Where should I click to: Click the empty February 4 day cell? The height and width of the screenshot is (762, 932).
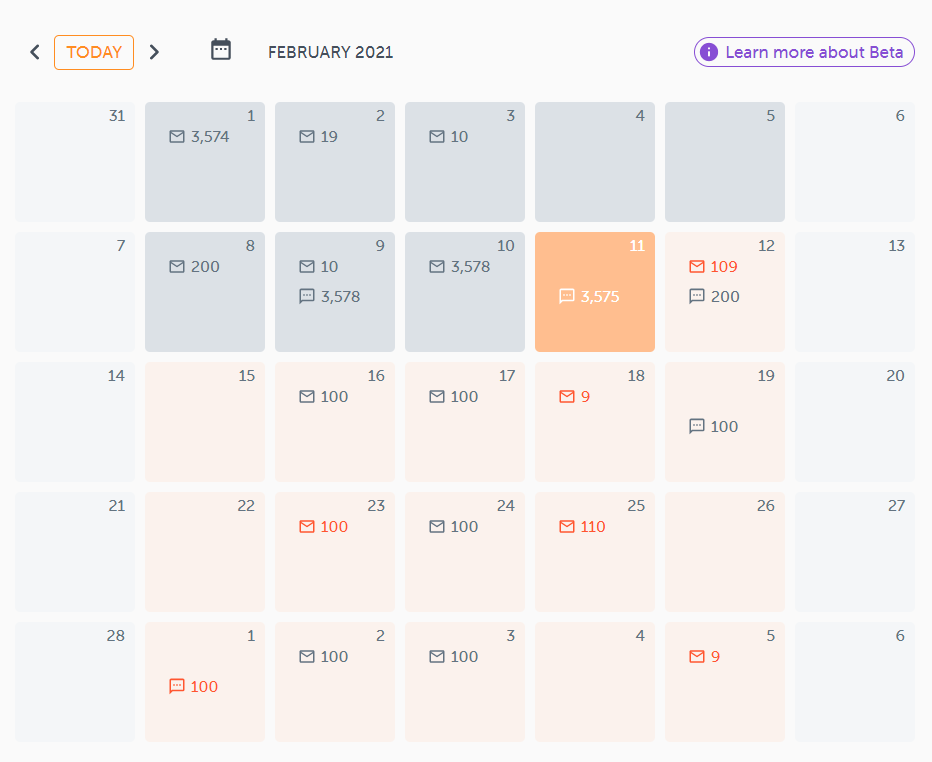tap(595, 162)
